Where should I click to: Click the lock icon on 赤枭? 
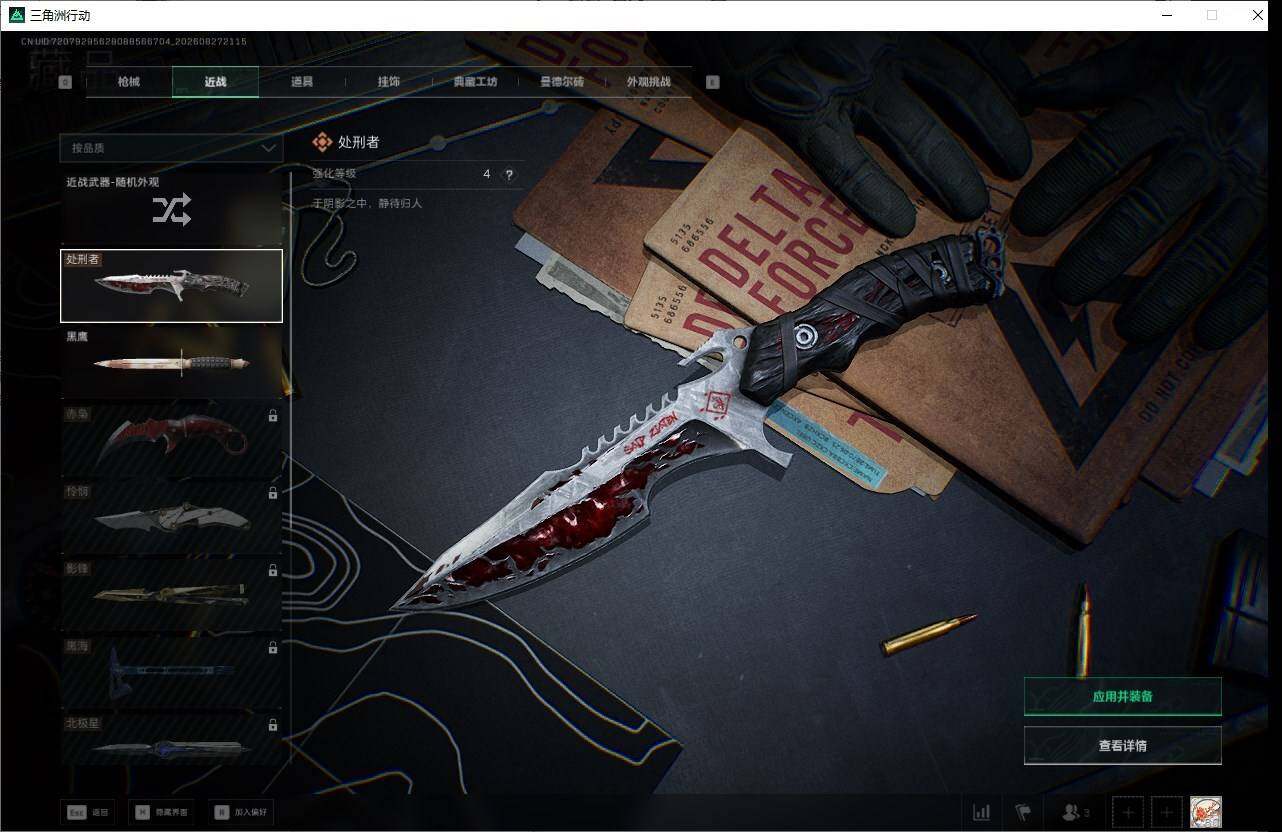pos(273,415)
